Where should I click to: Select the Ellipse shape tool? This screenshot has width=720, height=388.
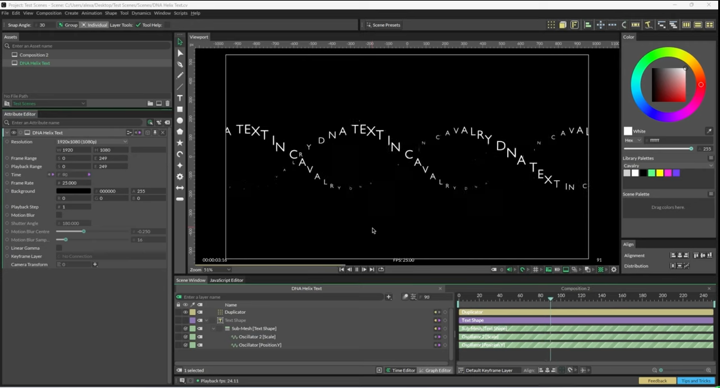[x=180, y=120]
